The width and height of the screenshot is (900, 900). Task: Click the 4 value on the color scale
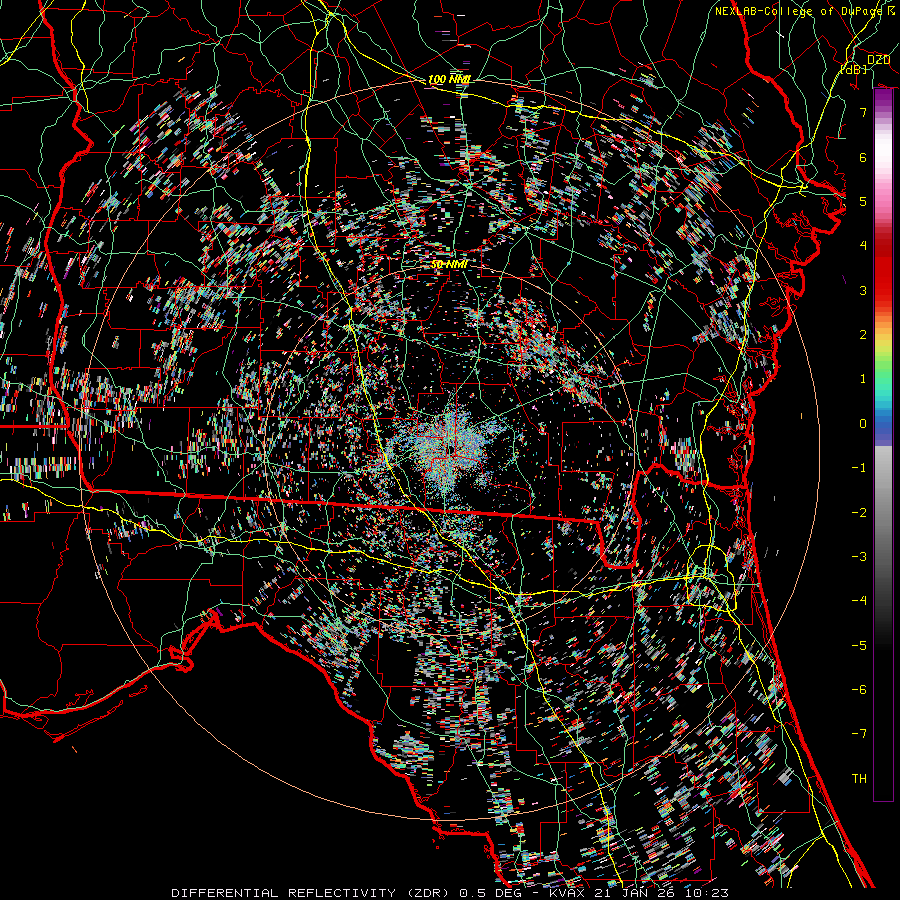point(863,246)
